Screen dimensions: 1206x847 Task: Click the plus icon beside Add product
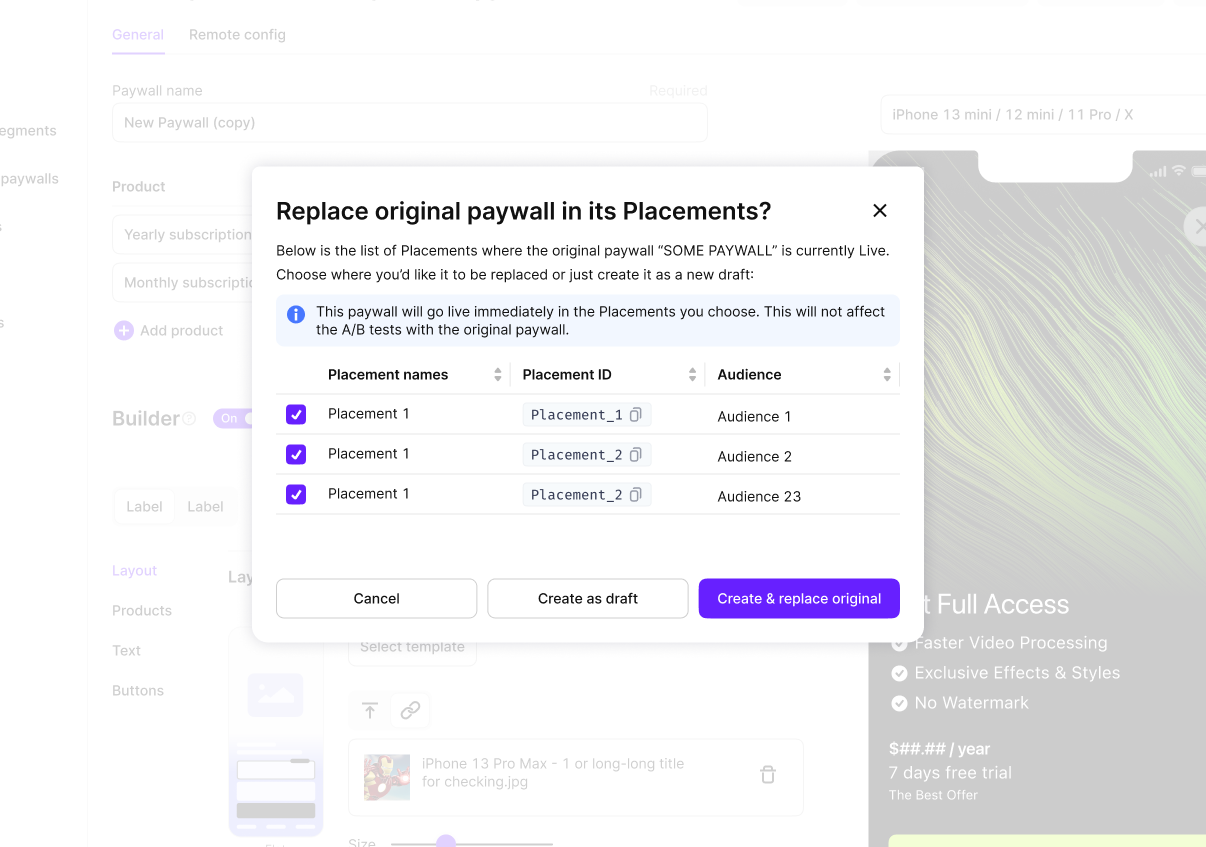coord(123,330)
